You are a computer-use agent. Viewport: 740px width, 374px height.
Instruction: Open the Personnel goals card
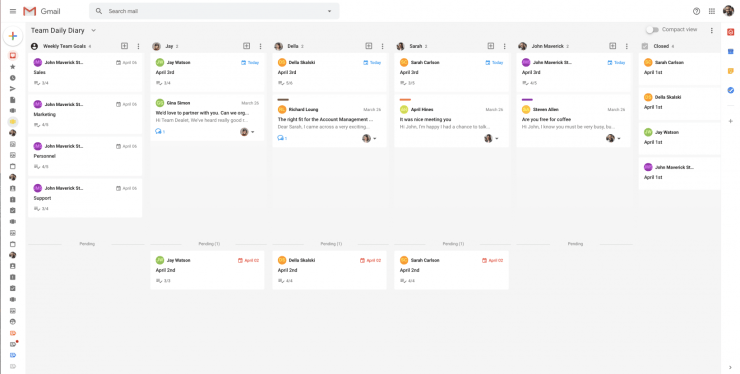coord(85,156)
